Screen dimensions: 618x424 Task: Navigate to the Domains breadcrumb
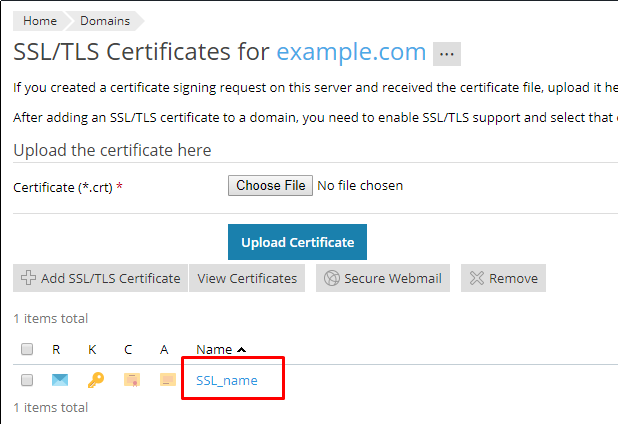(x=106, y=20)
